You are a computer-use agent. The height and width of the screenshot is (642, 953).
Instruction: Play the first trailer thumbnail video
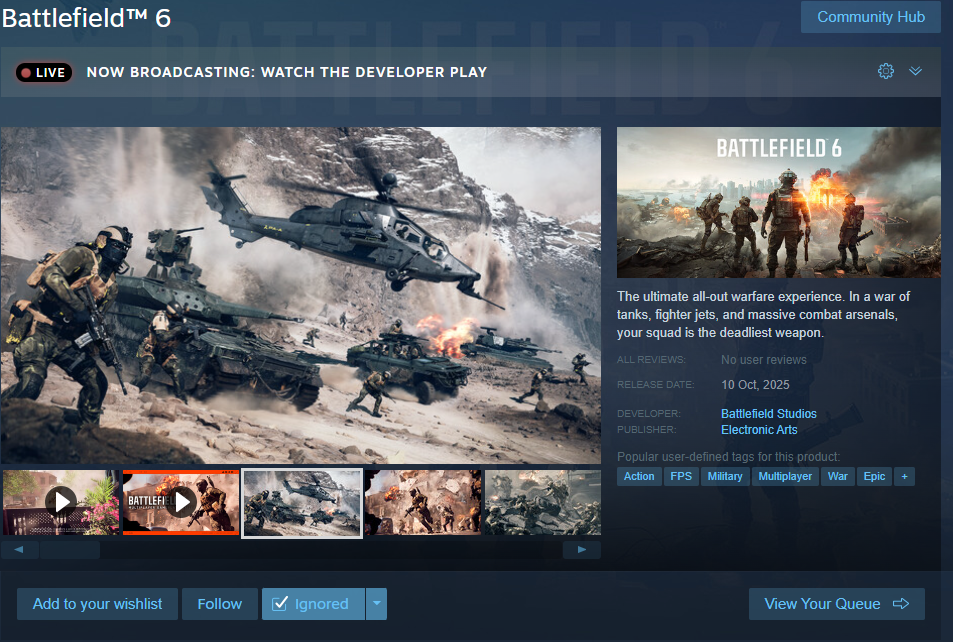[61, 502]
